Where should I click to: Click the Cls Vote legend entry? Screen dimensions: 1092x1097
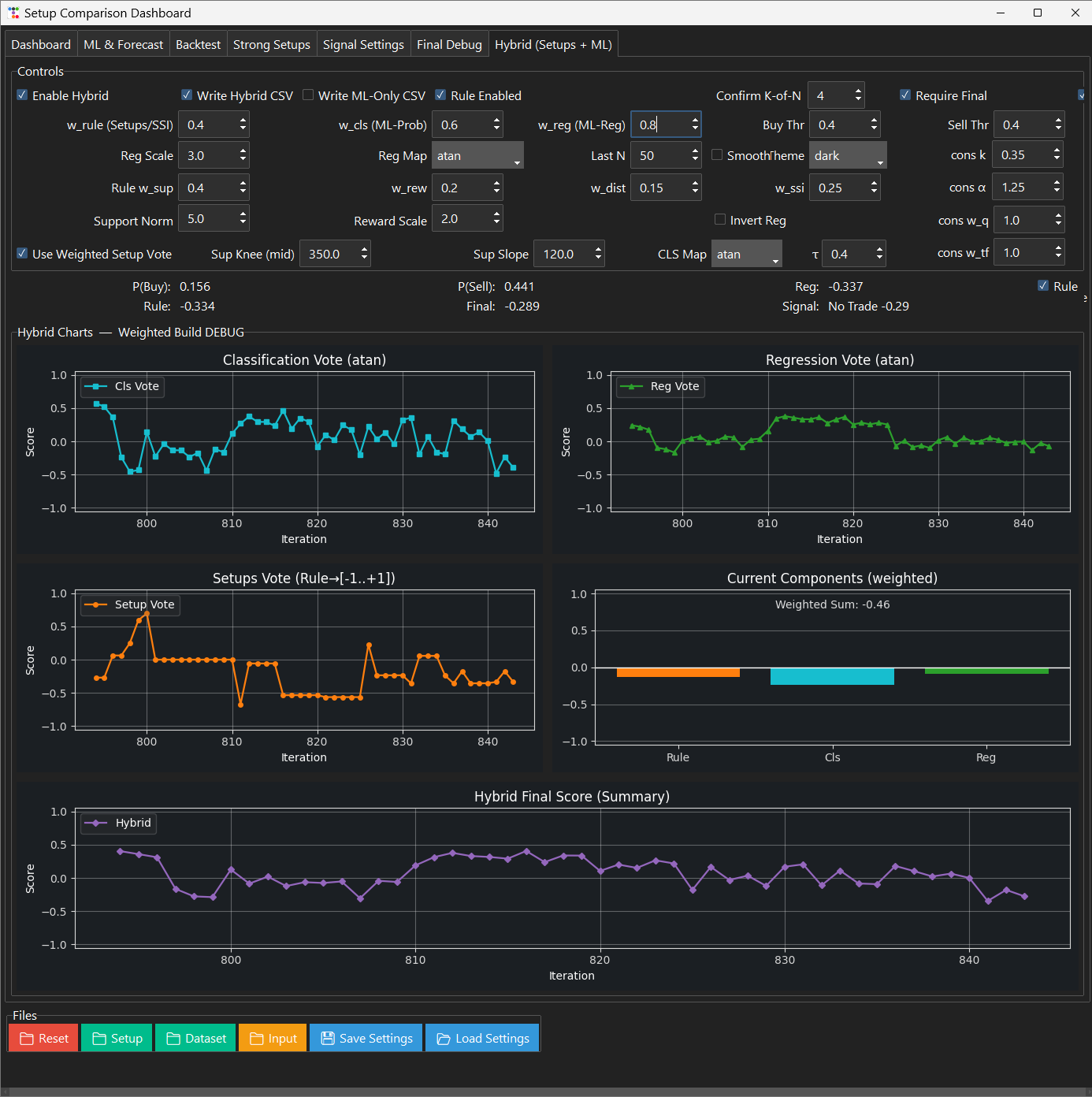click(x=122, y=386)
